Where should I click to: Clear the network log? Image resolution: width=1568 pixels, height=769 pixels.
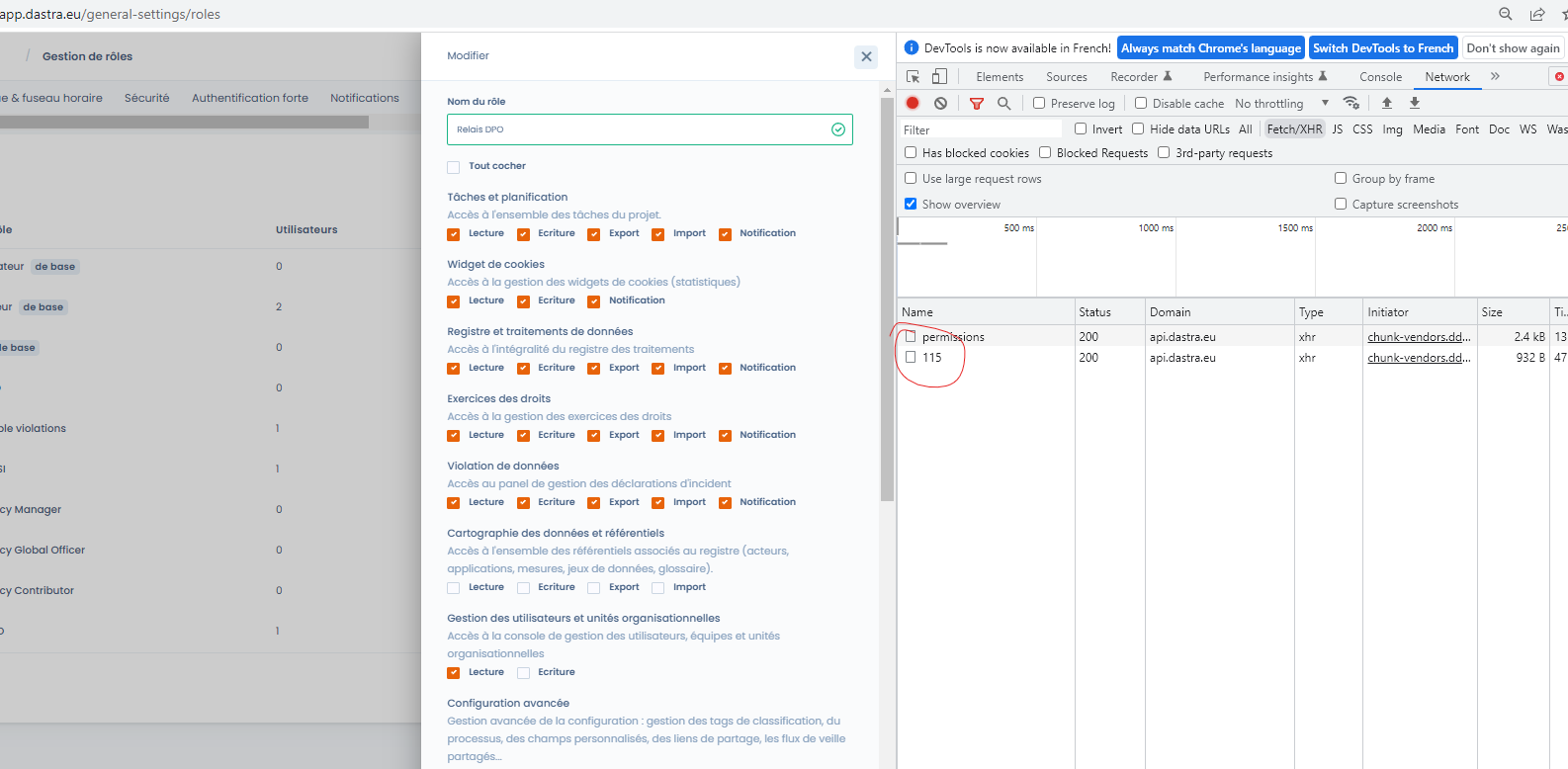click(940, 103)
